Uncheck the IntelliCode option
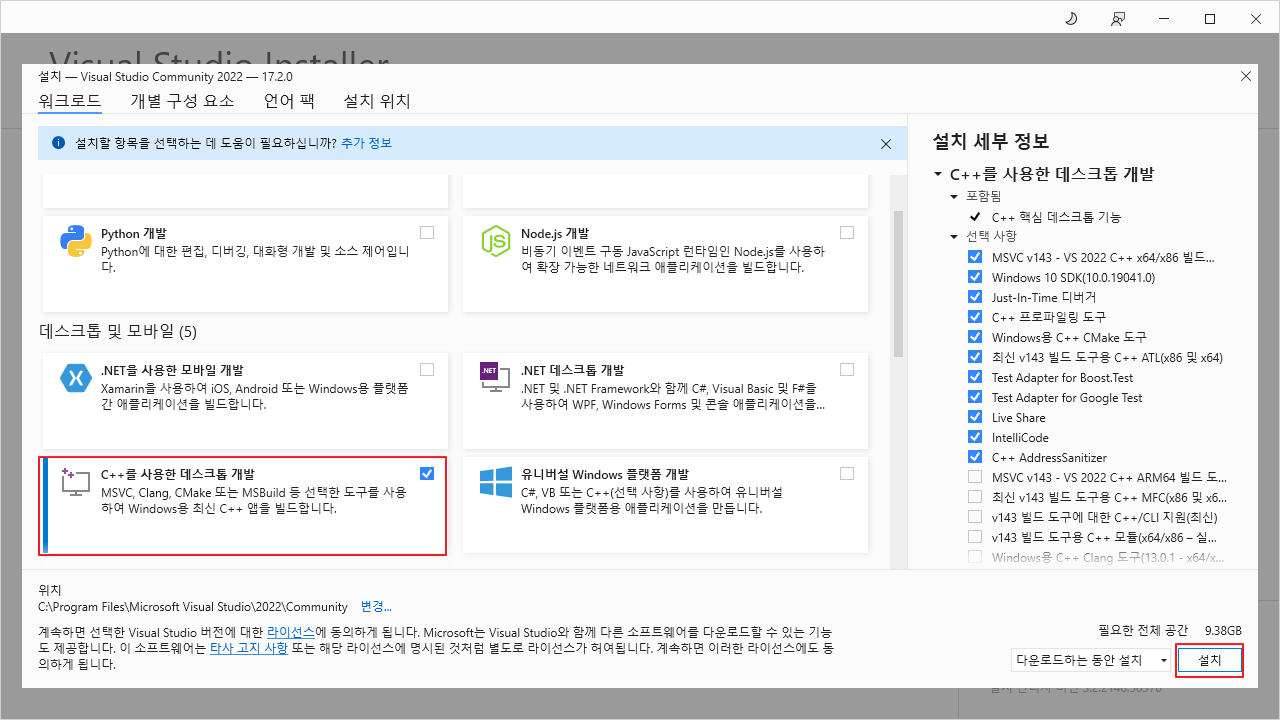 [x=975, y=437]
